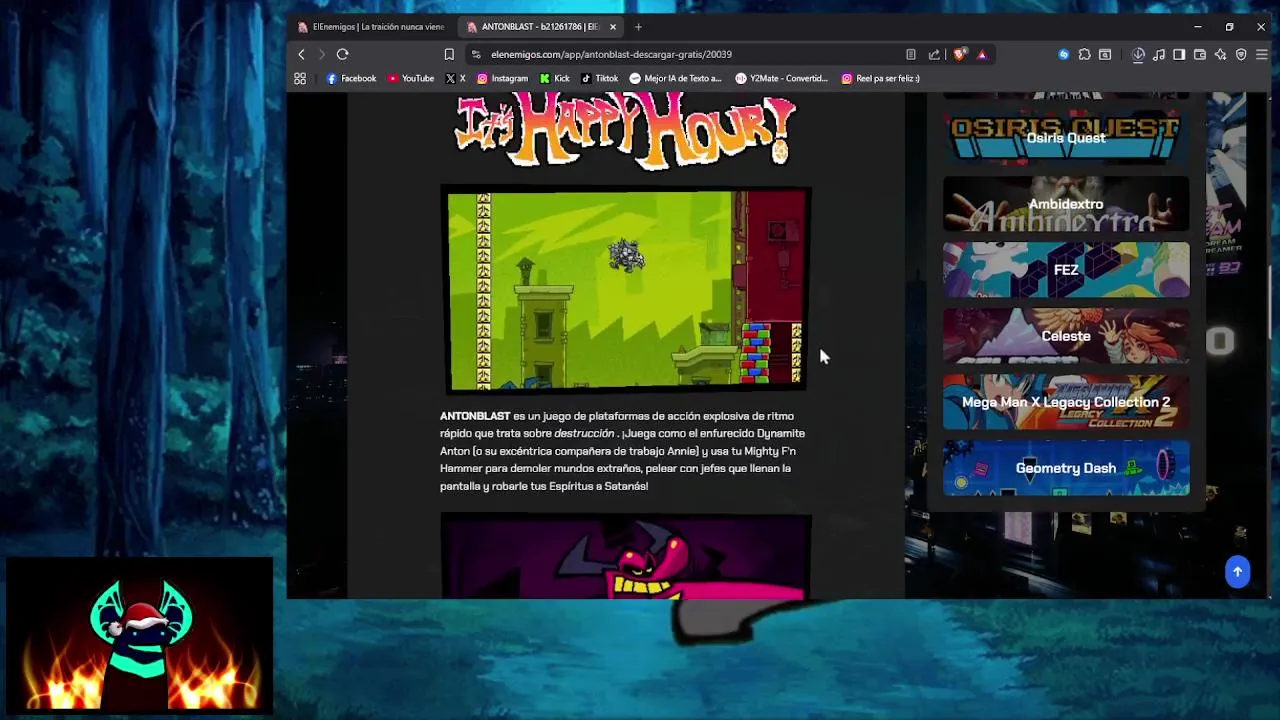Open reader mode icon in address bar

pos(910,54)
